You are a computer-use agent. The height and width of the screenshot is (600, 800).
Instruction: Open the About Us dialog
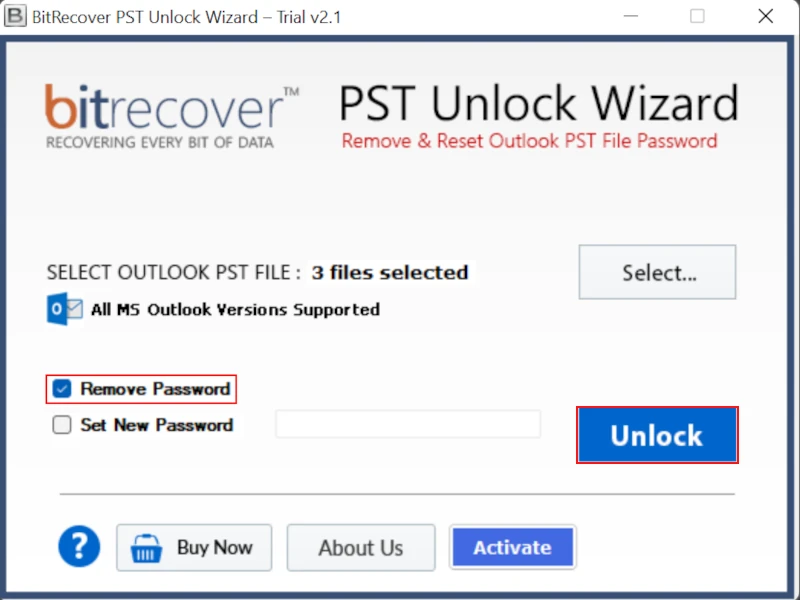(x=361, y=547)
